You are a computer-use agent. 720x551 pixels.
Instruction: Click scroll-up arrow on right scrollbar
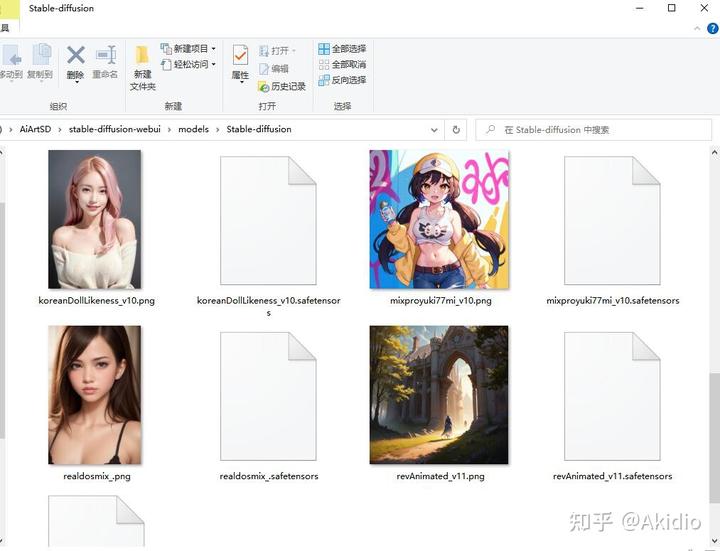tap(714, 153)
